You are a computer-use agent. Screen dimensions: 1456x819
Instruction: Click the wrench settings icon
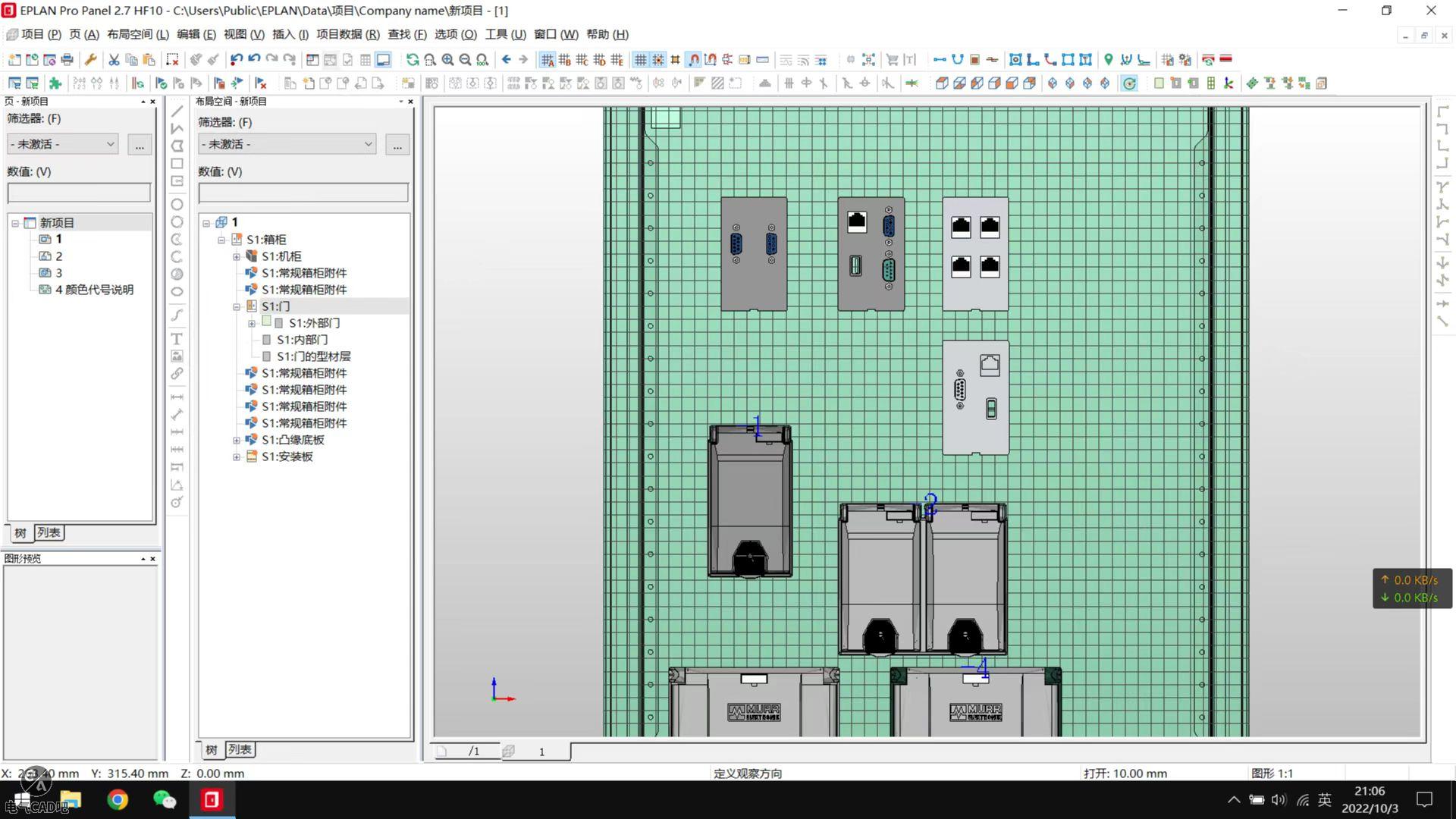pyautogui.click(x=91, y=59)
